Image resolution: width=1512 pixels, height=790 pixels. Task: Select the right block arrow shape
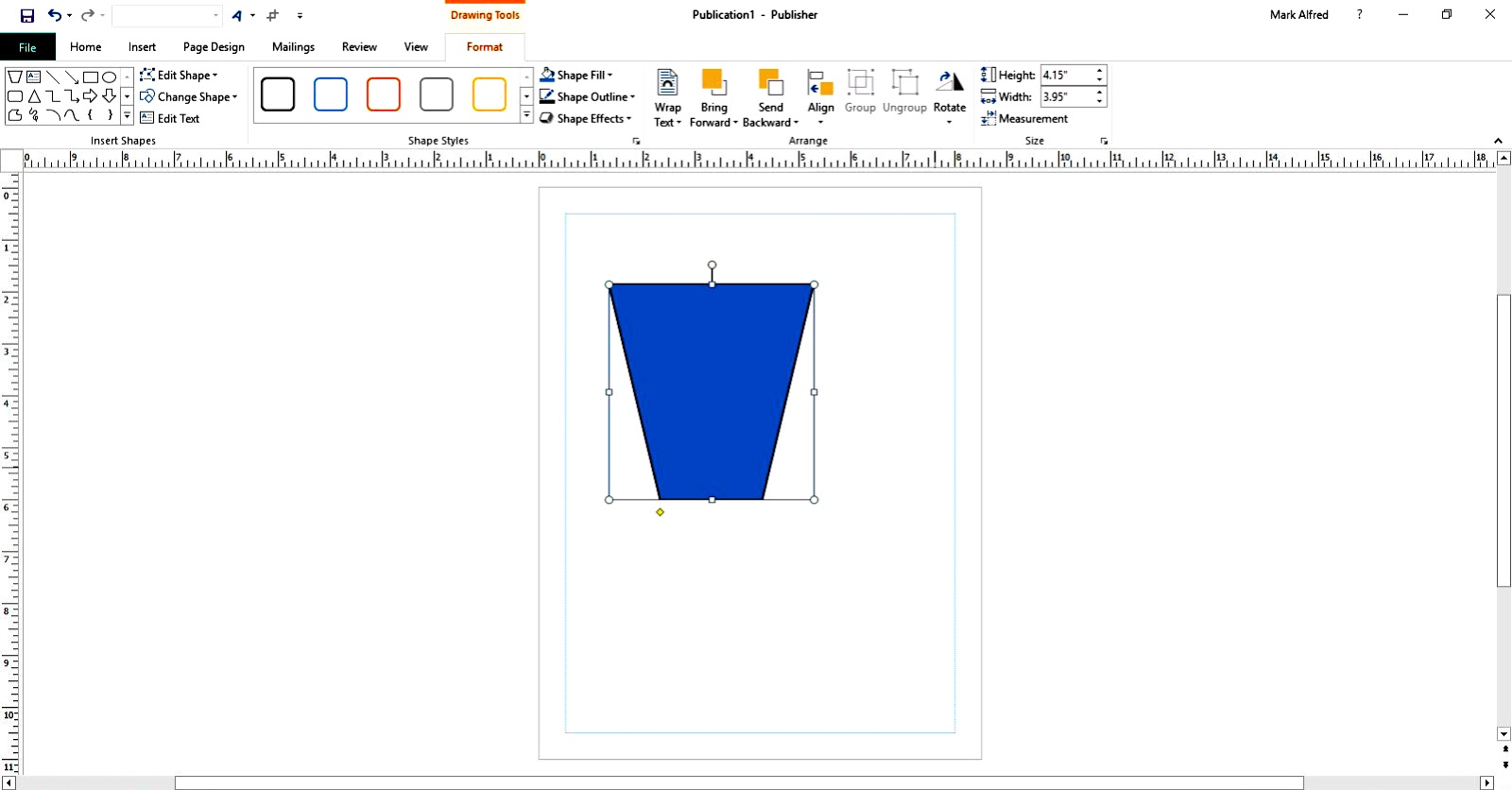[91, 96]
